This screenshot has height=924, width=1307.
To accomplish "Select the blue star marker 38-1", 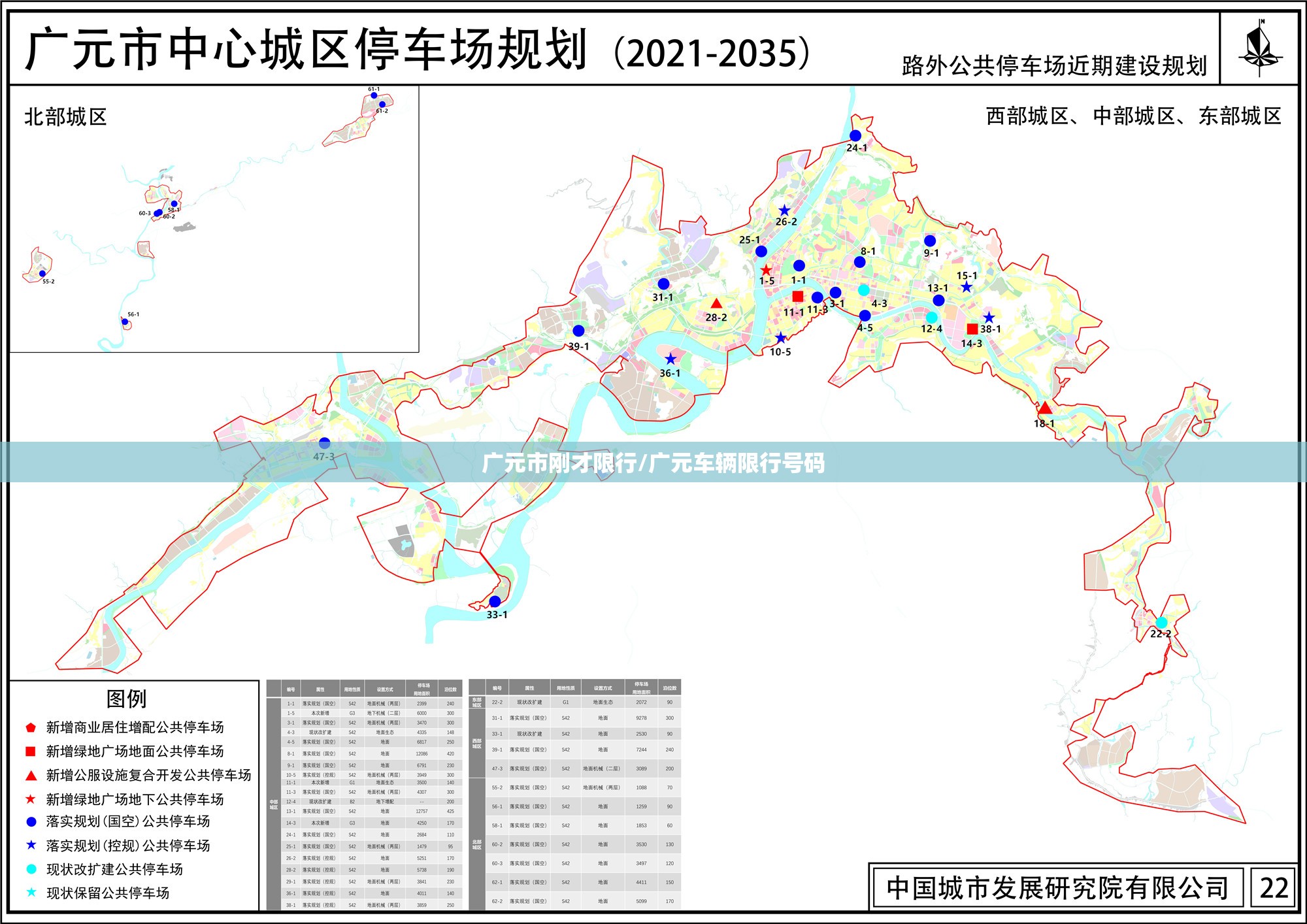I will point(989,318).
